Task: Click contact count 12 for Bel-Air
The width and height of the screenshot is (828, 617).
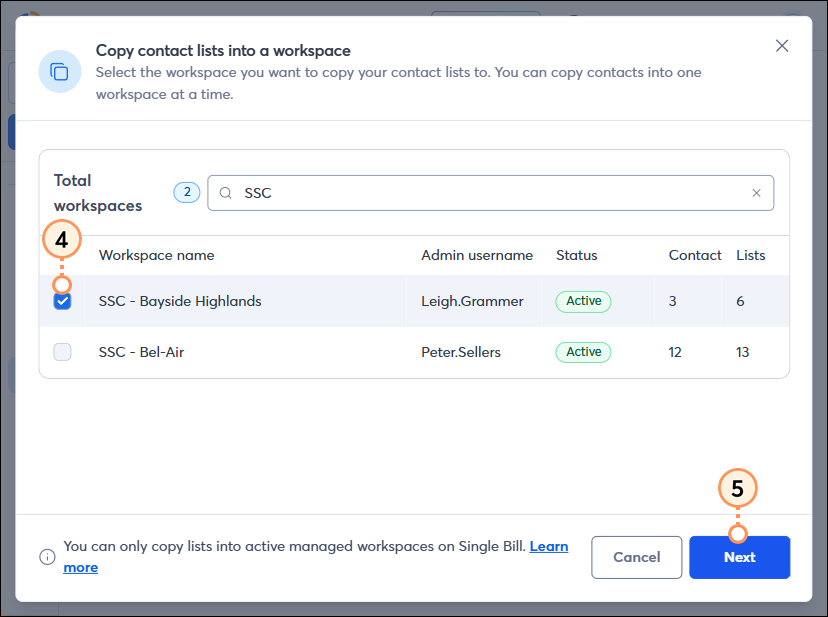Action: coord(675,352)
